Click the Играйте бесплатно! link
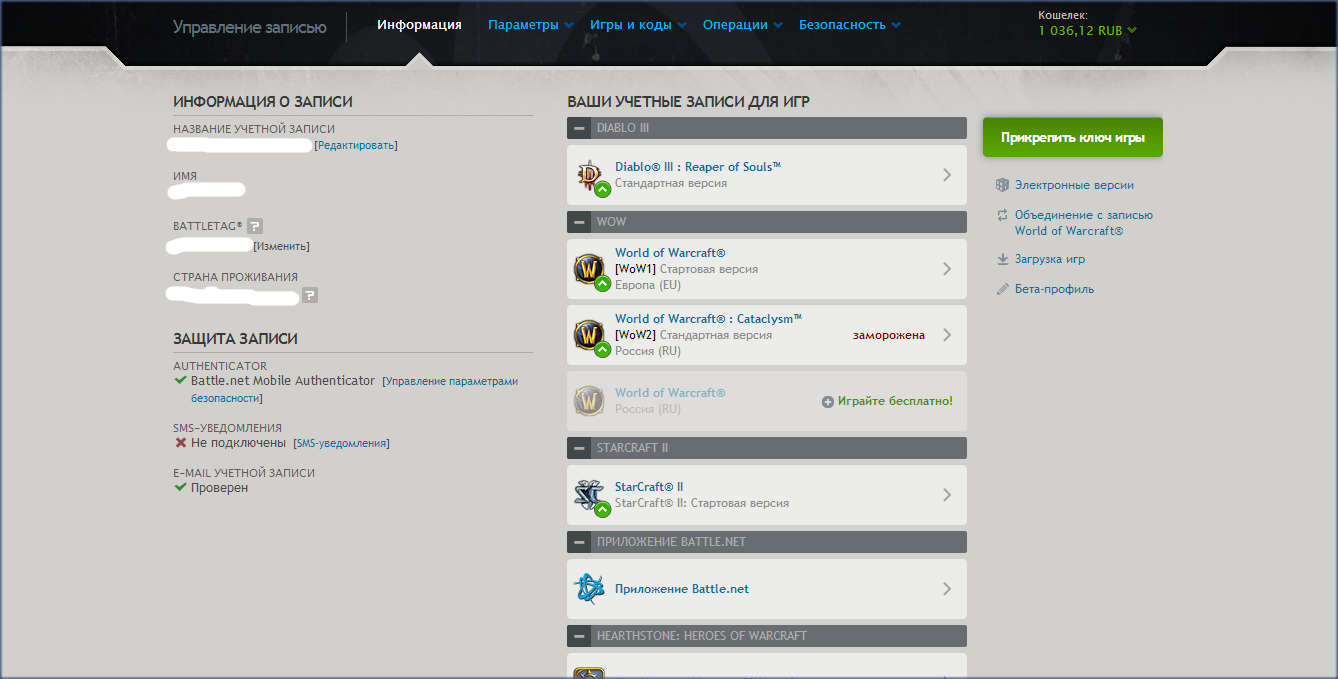Viewport: 1338px width, 679px height. (895, 401)
